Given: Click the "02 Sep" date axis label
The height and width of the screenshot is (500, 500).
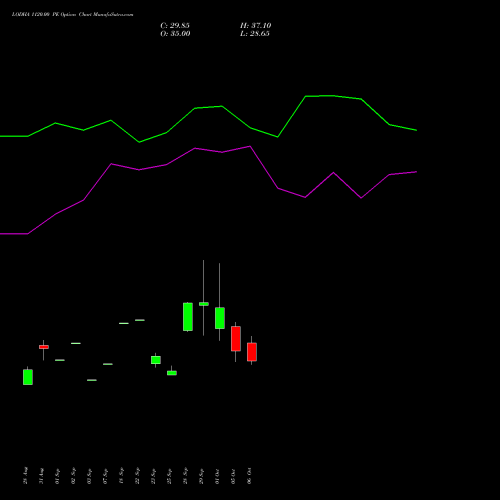Looking at the screenshot, I should point(74,476).
